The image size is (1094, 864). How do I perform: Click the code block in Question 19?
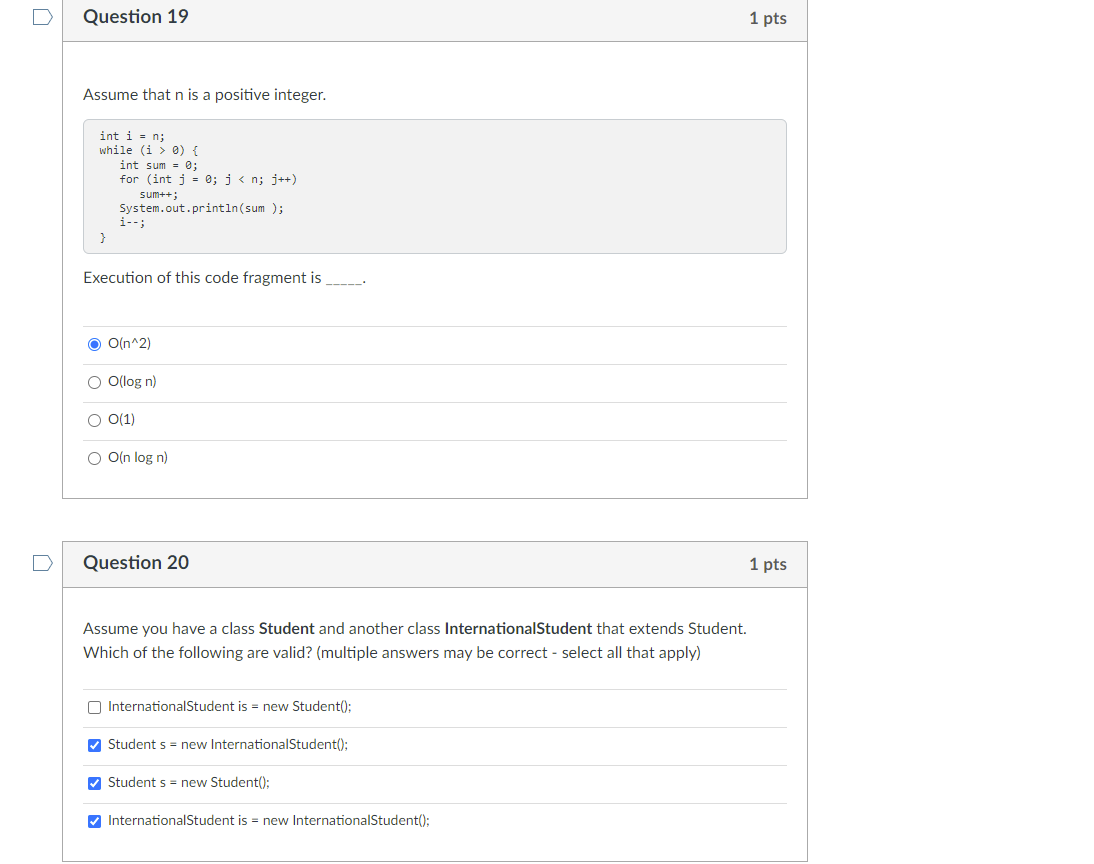pyautogui.click(x=433, y=186)
